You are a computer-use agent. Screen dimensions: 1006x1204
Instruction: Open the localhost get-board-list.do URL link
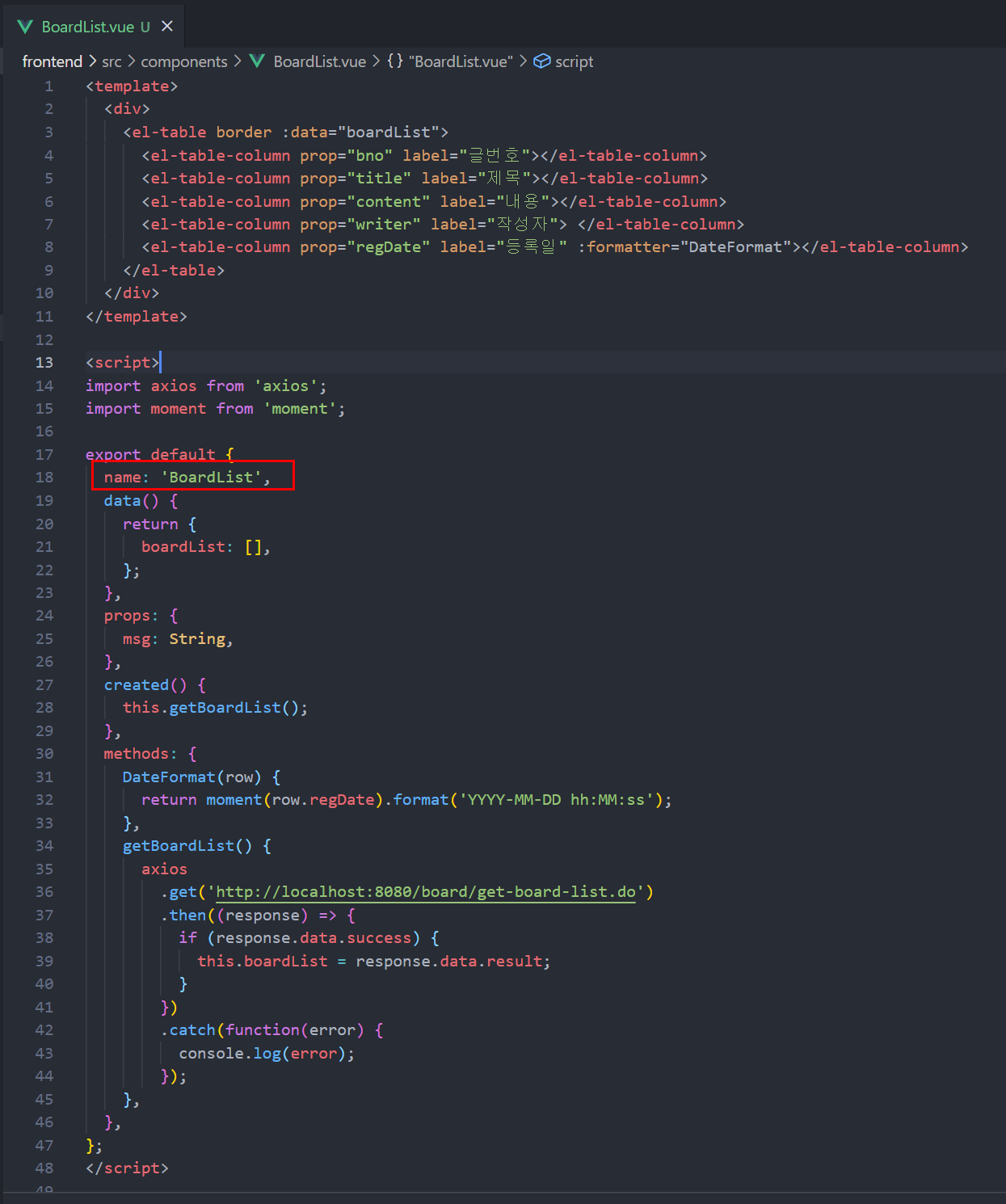(x=426, y=892)
